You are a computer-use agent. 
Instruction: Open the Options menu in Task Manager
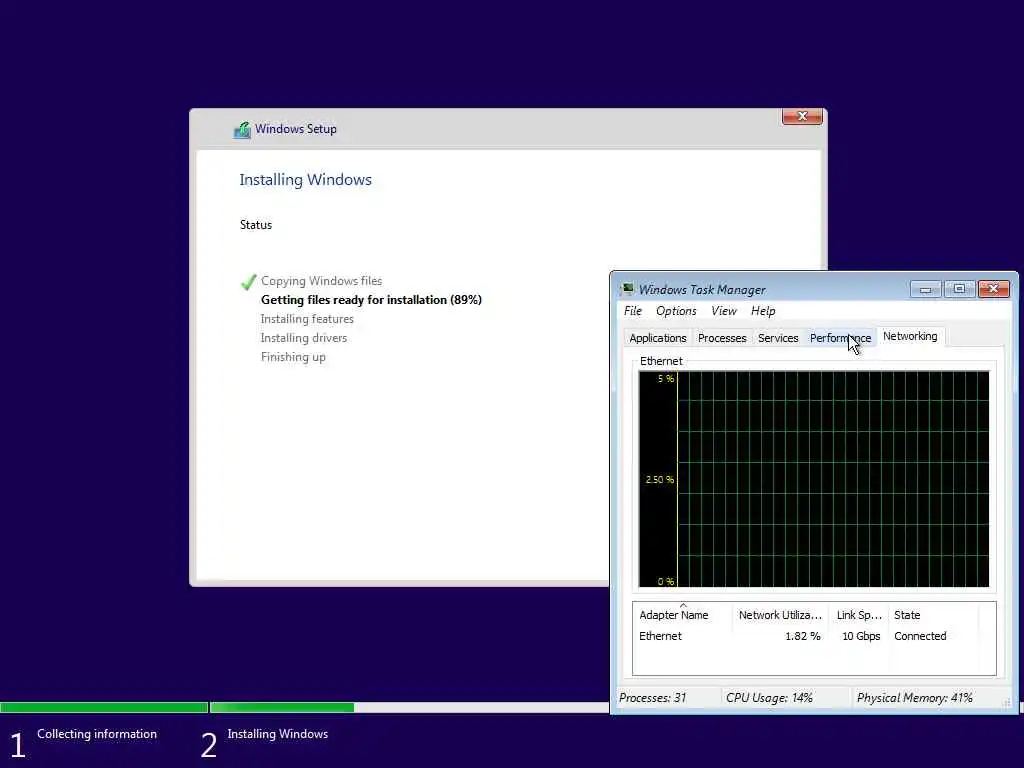tap(676, 311)
